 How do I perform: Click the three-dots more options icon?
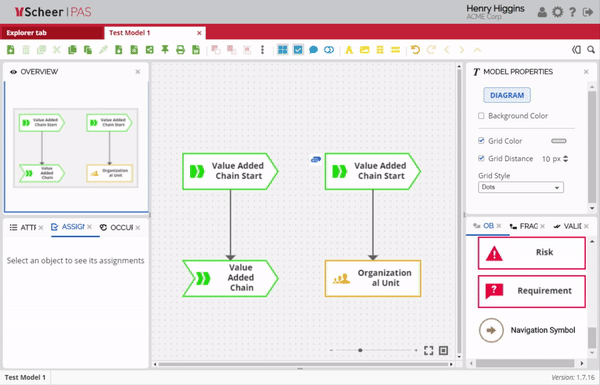(x=262, y=50)
